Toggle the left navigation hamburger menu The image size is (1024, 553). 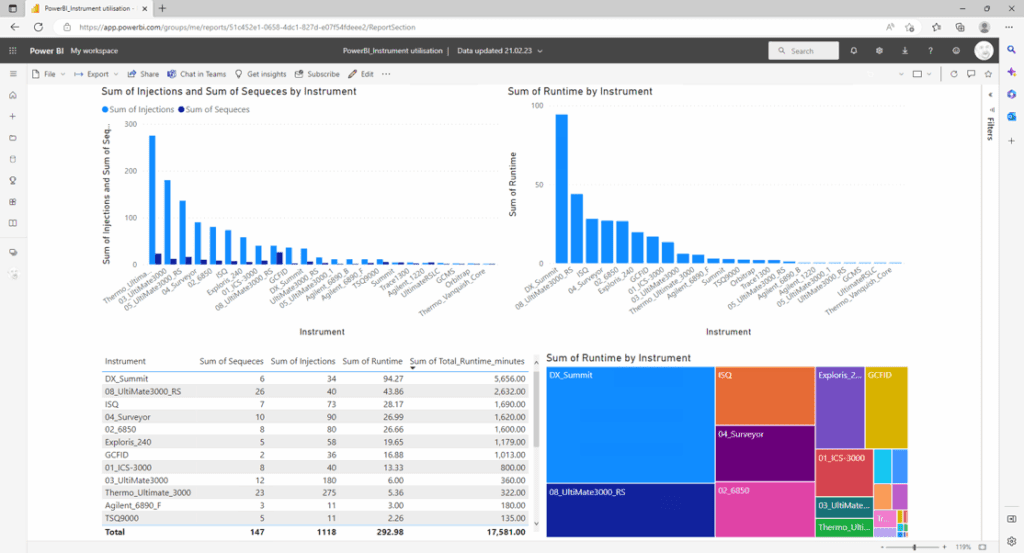[13, 74]
